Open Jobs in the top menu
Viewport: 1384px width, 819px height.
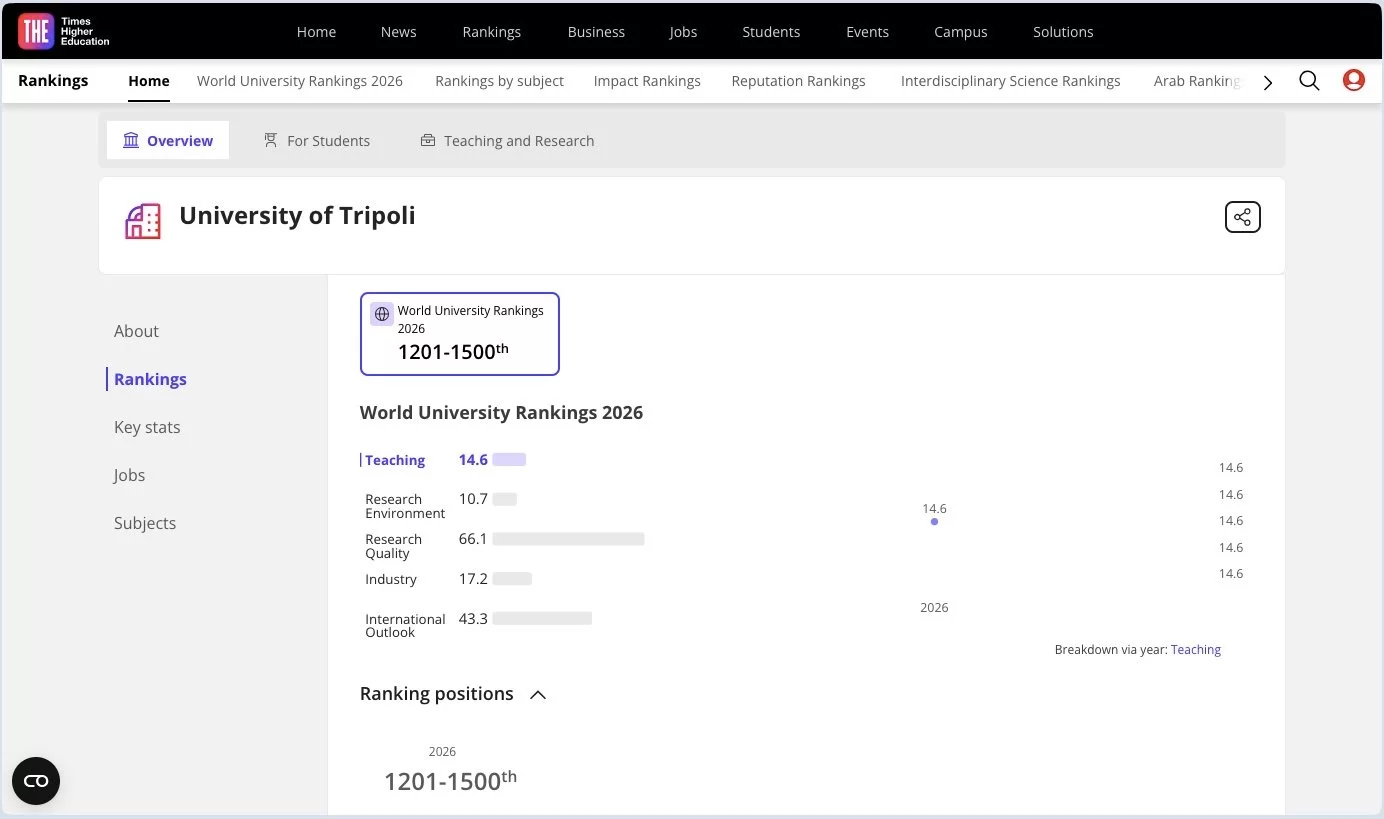[x=683, y=32]
